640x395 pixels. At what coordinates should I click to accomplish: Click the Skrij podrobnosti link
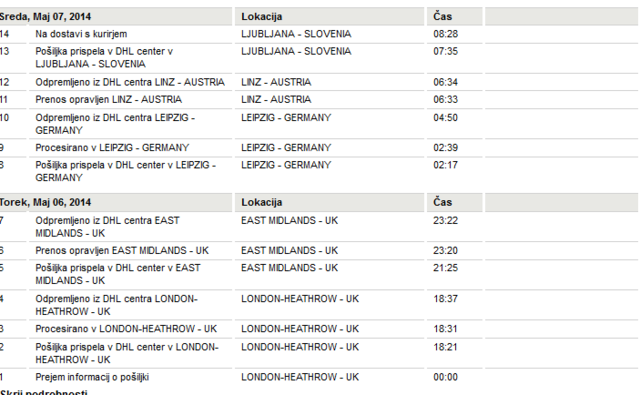(x=44, y=392)
